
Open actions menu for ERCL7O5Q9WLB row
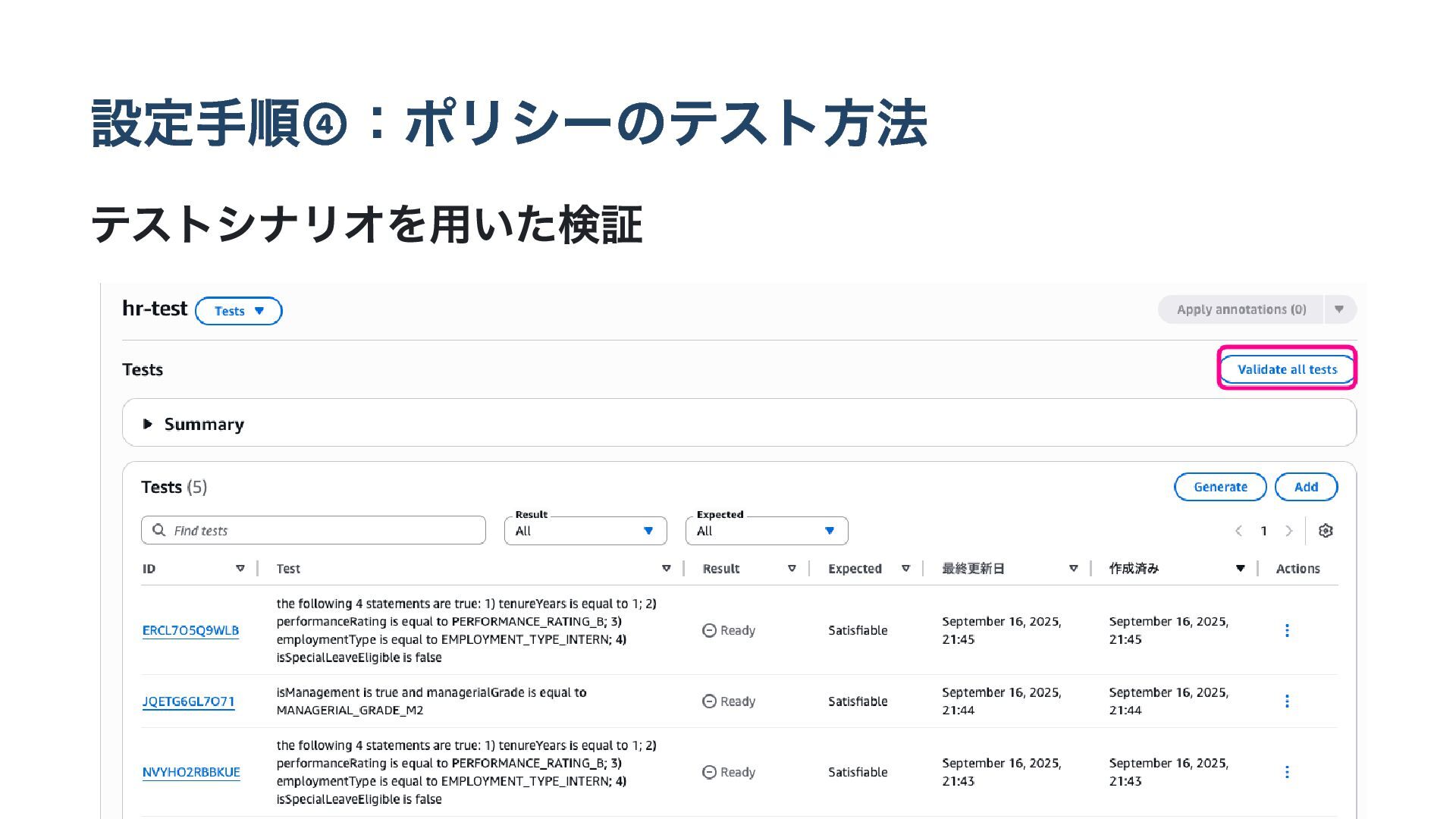click(x=1287, y=630)
